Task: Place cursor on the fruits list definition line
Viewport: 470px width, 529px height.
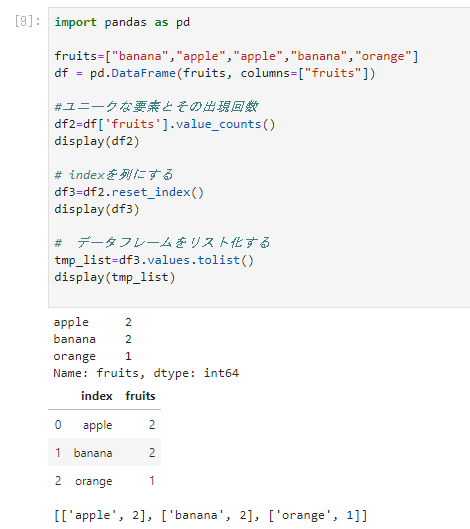Action: (236, 56)
